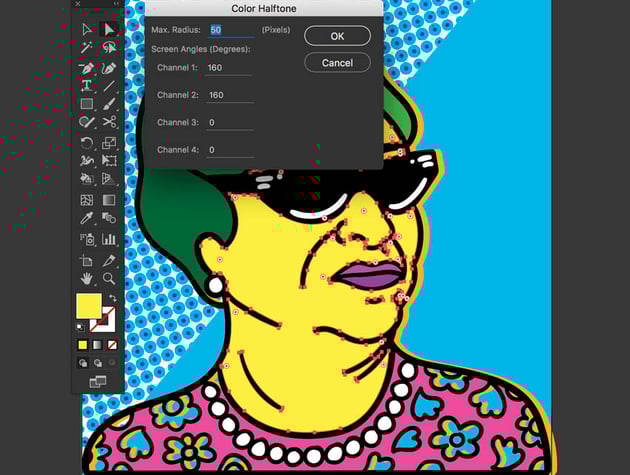The height and width of the screenshot is (475, 630).
Task: Focus the Max. Radius field
Action: 232,30
